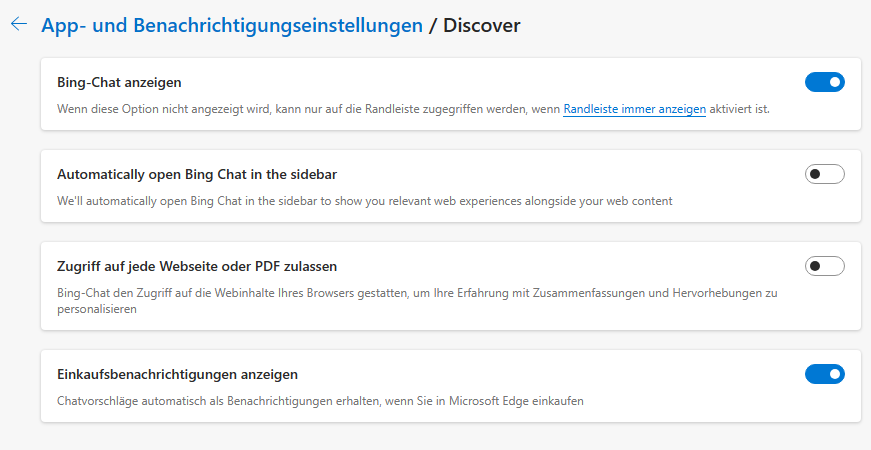Image resolution: width=871 pixels, height=450 pixels.
Task: Disable Einkaufsbenachrichtigungen anzeigen toggle
Action: [x=824, y=374]
